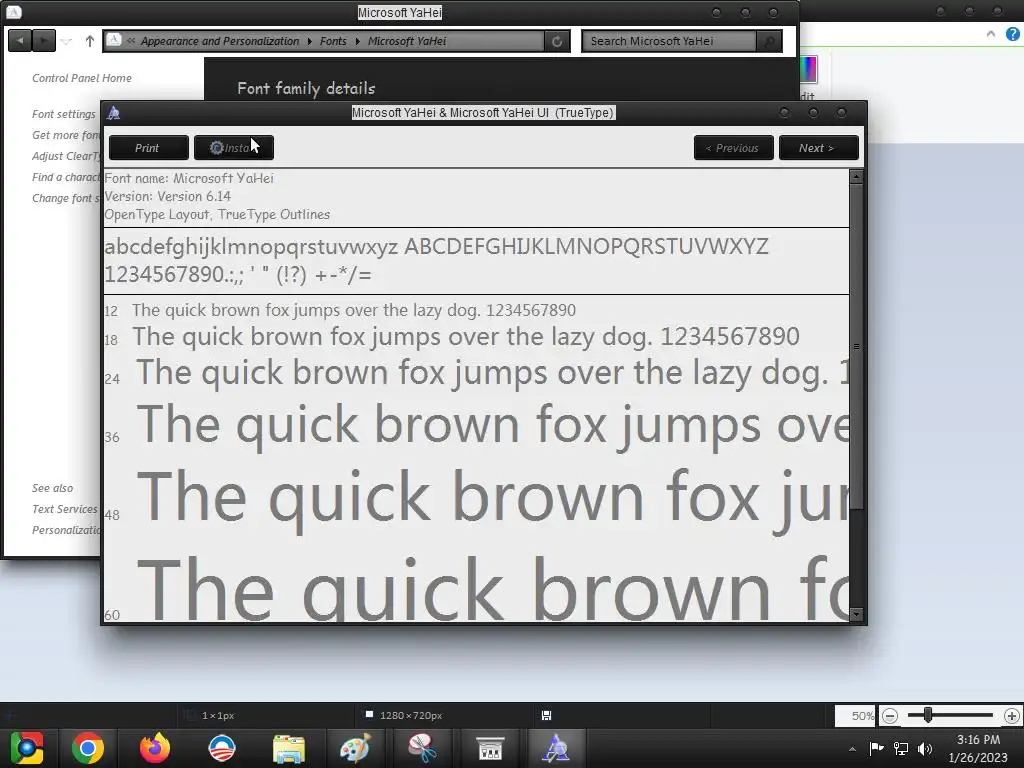Open File Explorer from taskbar

(289, 748)
